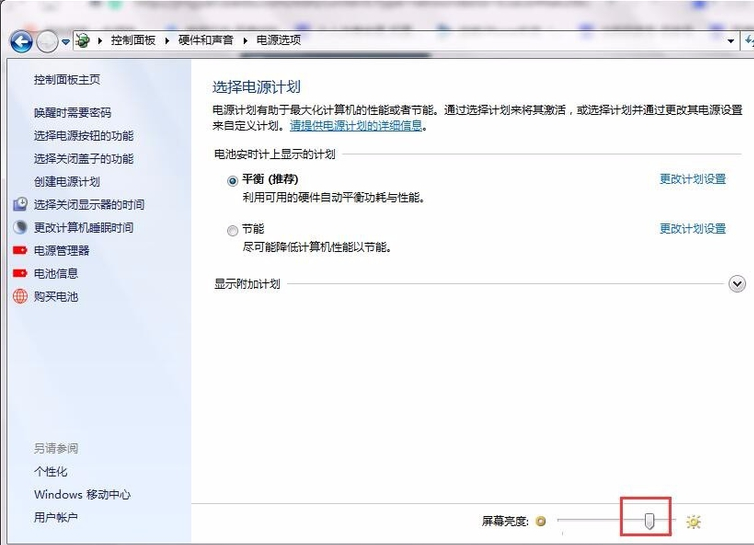Open 创建电源计划 in the left sidebar
Screen dimensions: 754x545
67,181
